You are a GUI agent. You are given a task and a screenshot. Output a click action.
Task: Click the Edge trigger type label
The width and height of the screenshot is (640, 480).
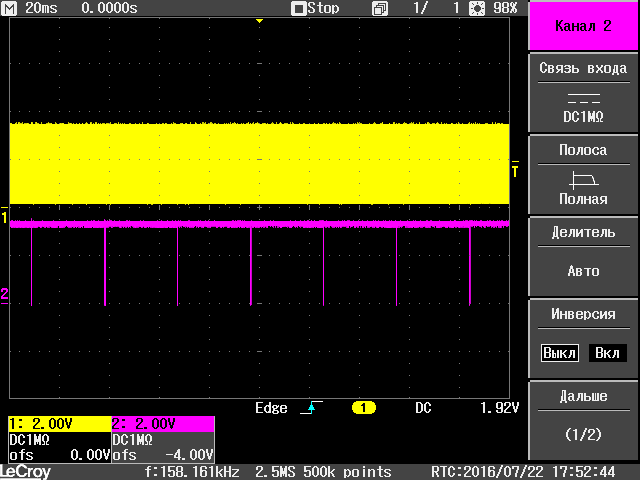(271, 408)
